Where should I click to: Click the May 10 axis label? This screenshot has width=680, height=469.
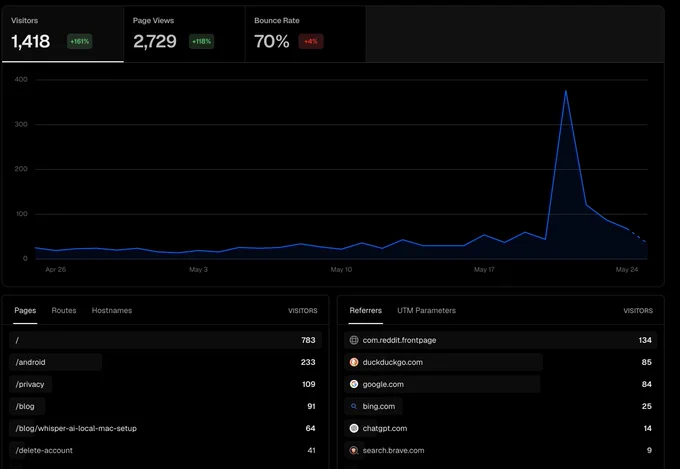pos(341,270)
